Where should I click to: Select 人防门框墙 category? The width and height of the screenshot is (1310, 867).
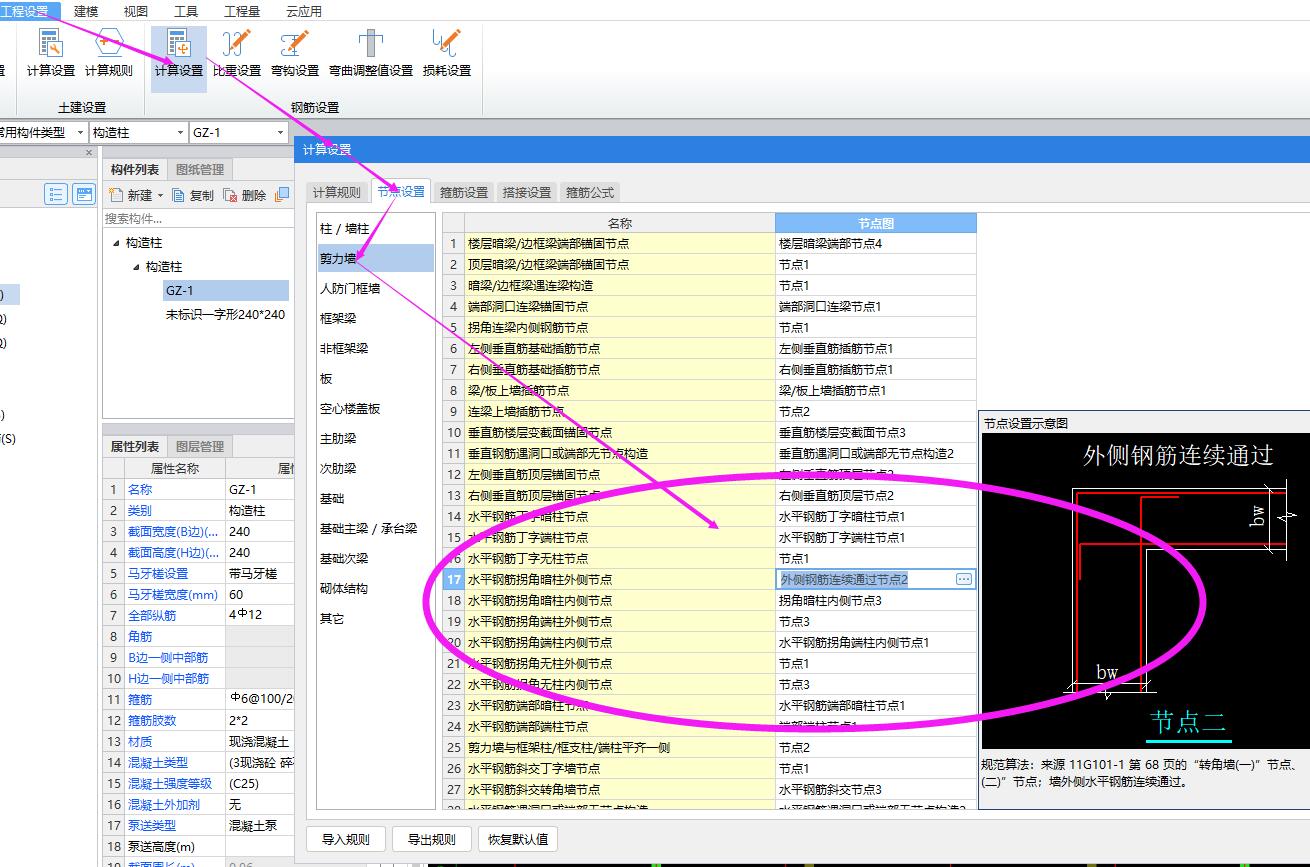(376, 288)
